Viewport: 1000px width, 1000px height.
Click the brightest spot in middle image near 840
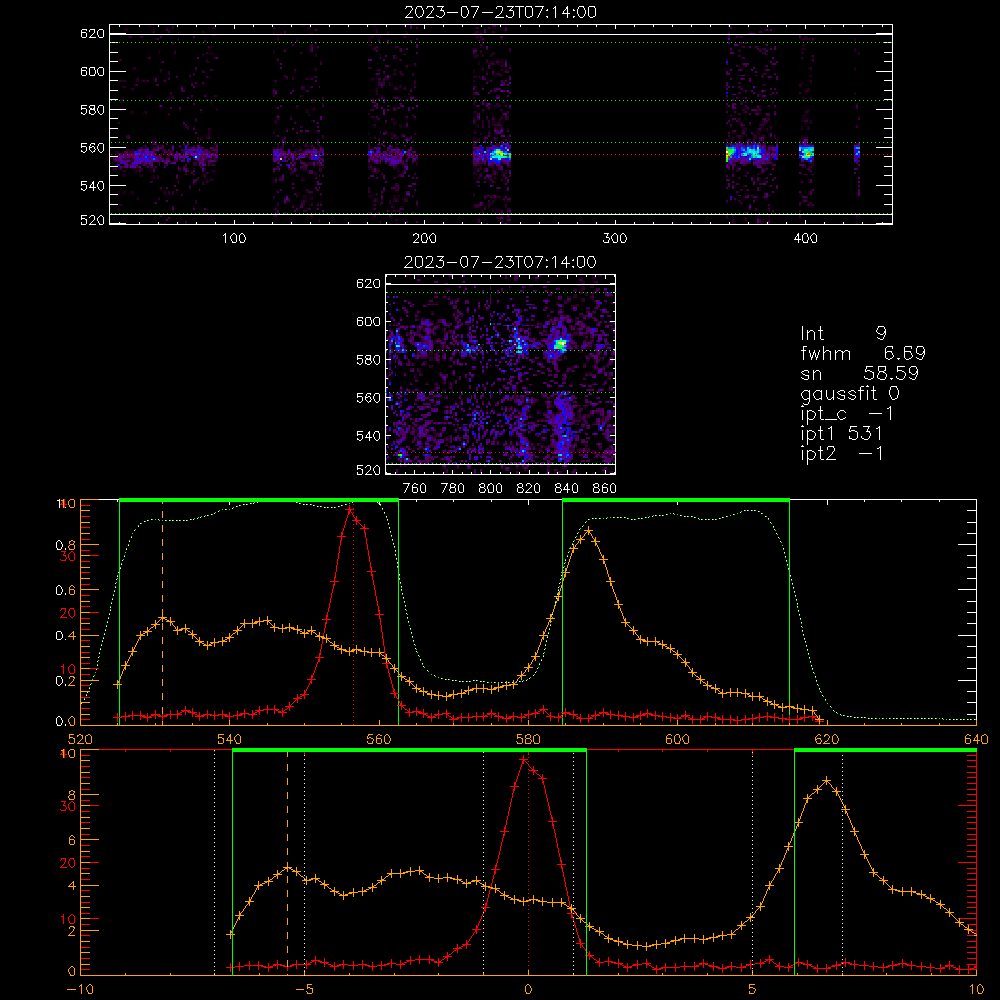560,345
